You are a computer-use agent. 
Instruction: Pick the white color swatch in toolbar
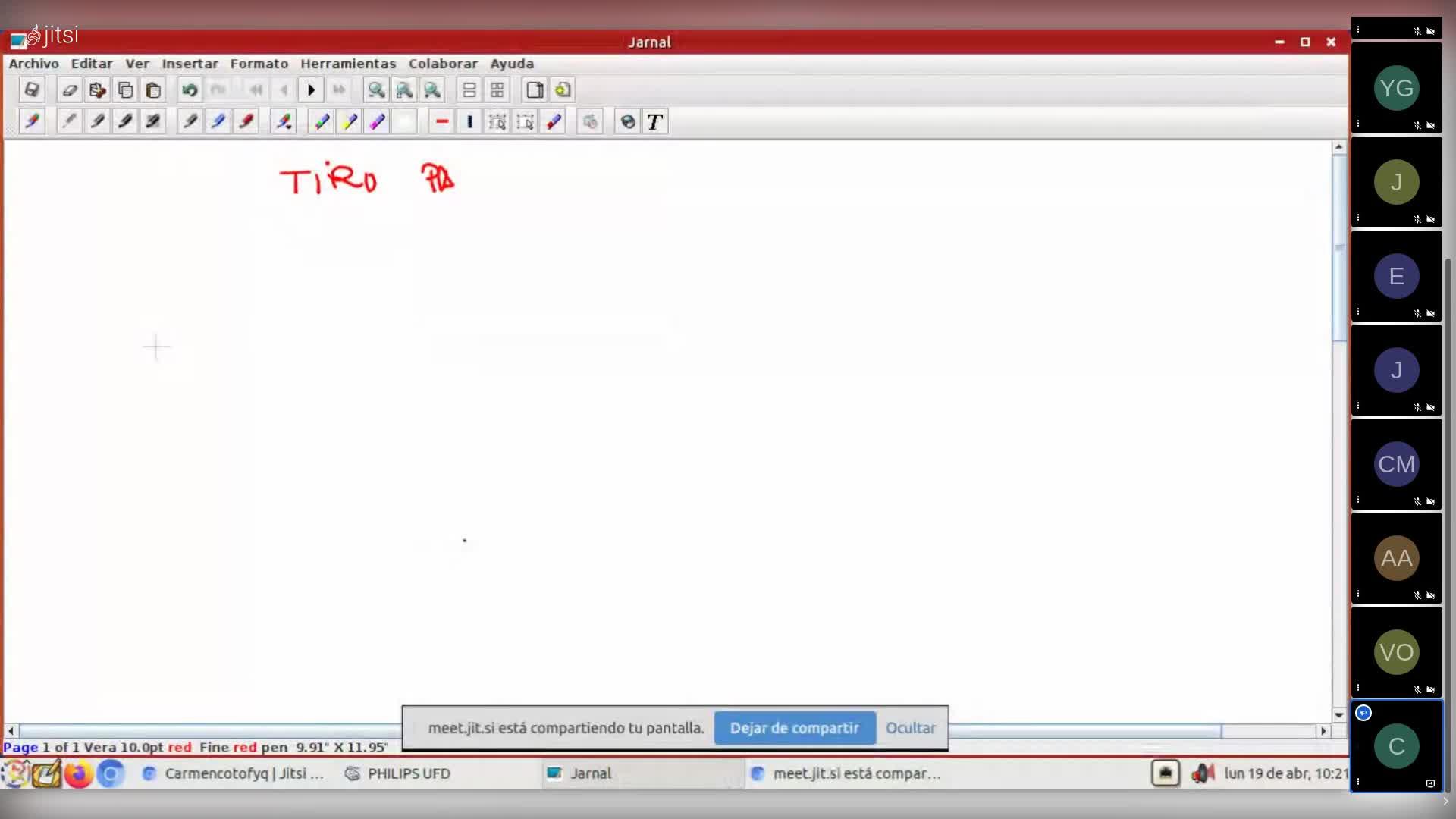click(406, 122)
